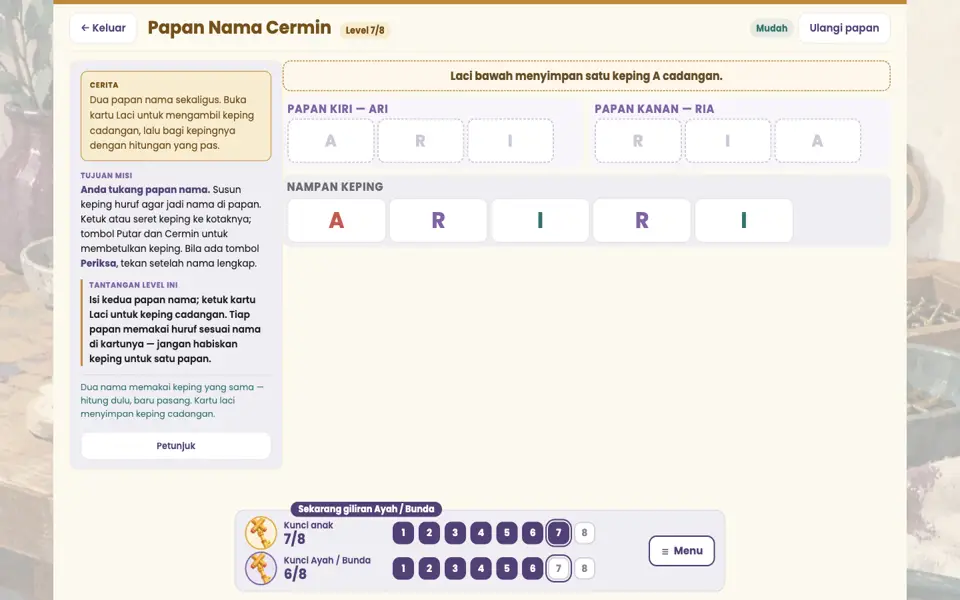
Task: Click slot A on Papan Kanan RIA
Action: pos(818,141)
